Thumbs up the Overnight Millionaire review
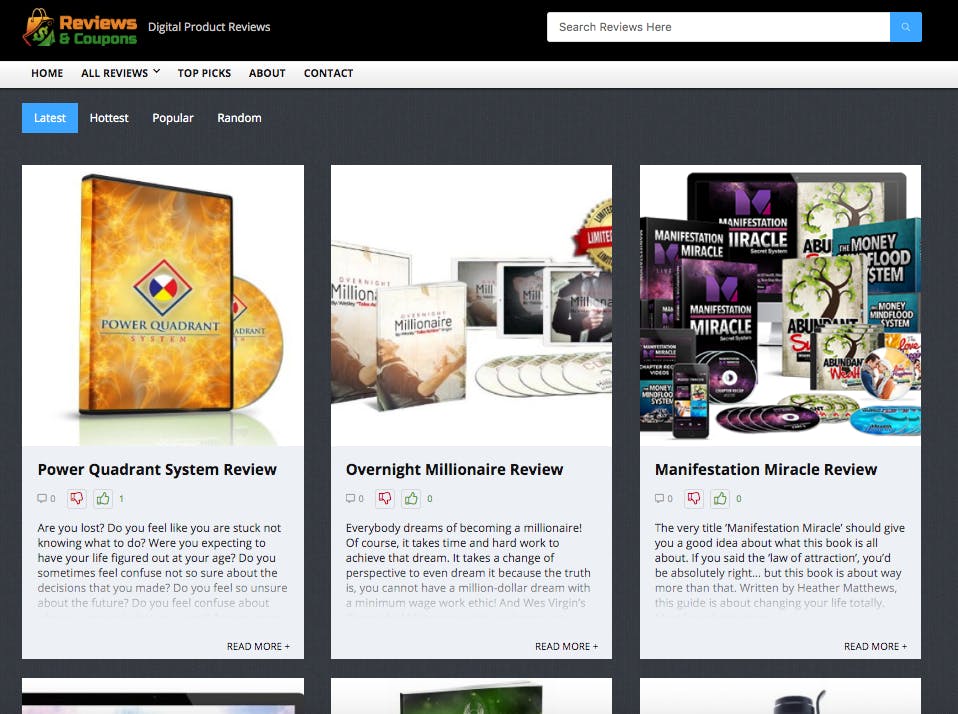The width and height of the screenshot is (958, 714). [412, 498]
